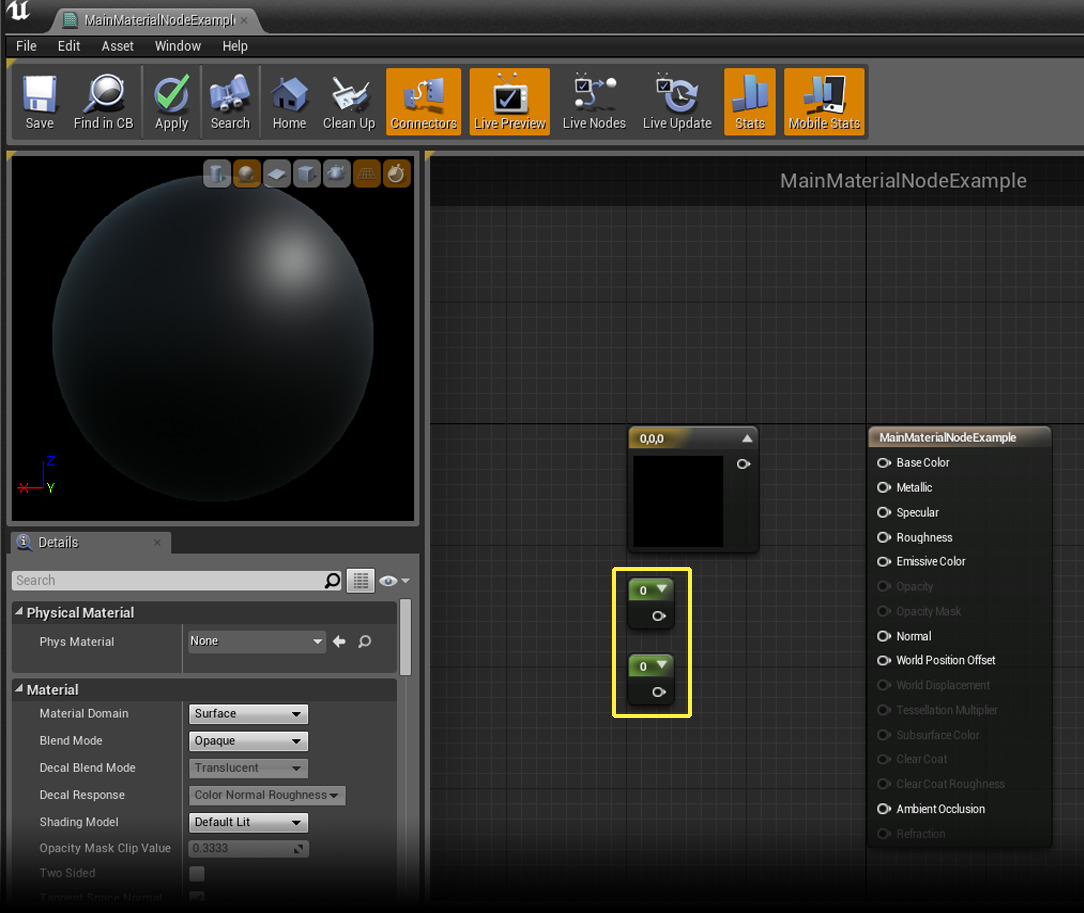Viewport: 1084px width, 913px height.
Task: Open the Stats panel
Action: (749, 101)
